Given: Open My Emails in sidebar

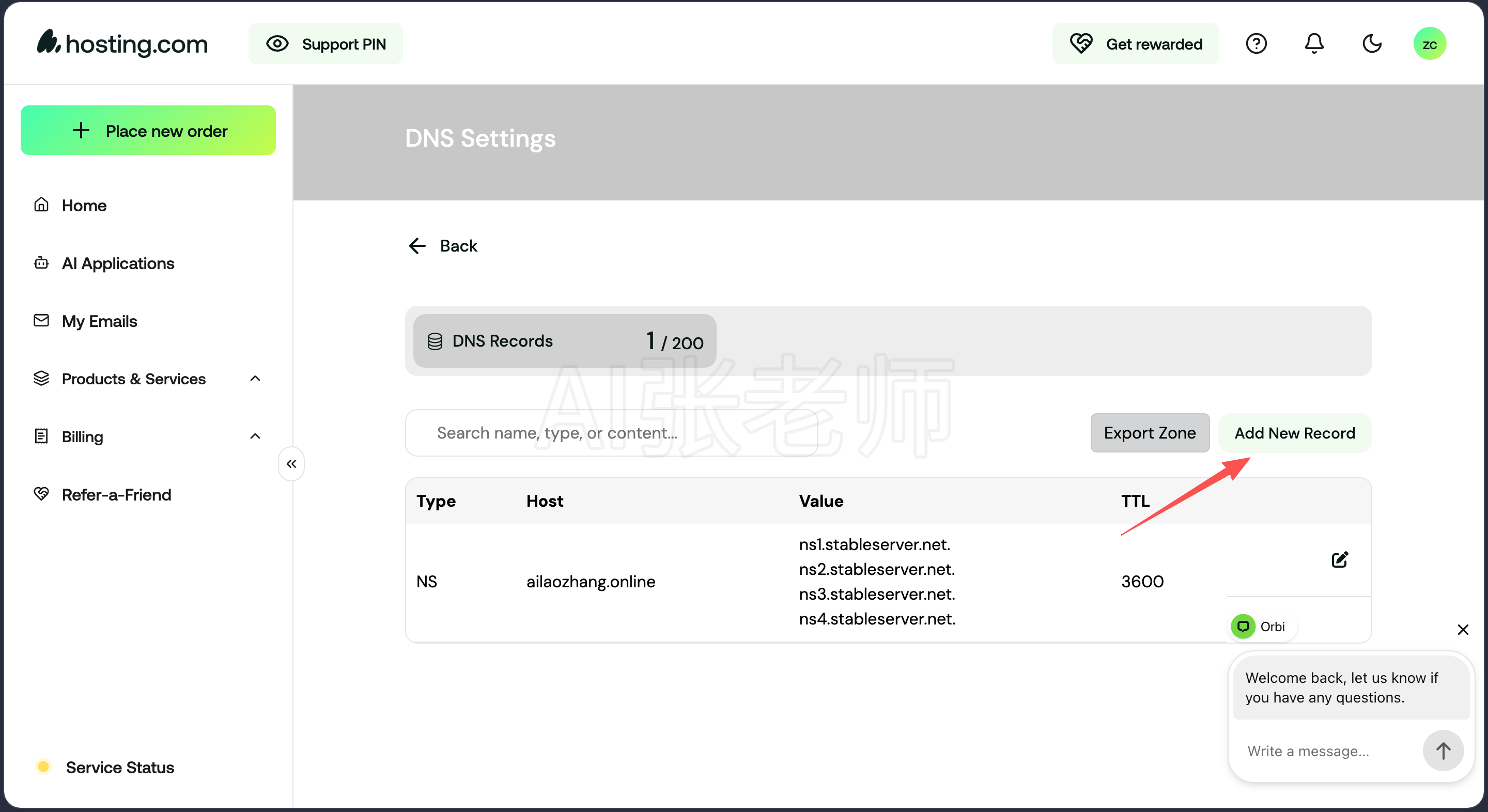Looking at the screenshot, I should pyautogui.click(x=99, y=321).
